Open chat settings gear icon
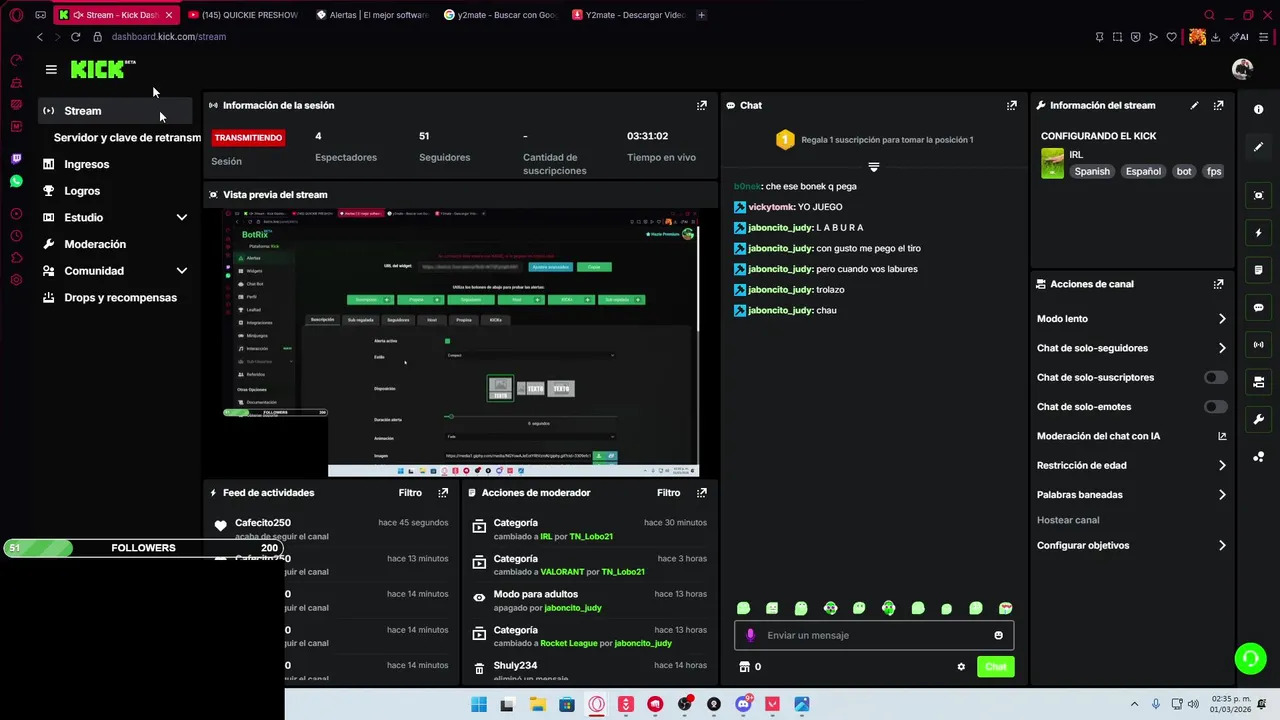Image resolution: width=1280 pixels, height=720 pixels. (x=961, y=667)
